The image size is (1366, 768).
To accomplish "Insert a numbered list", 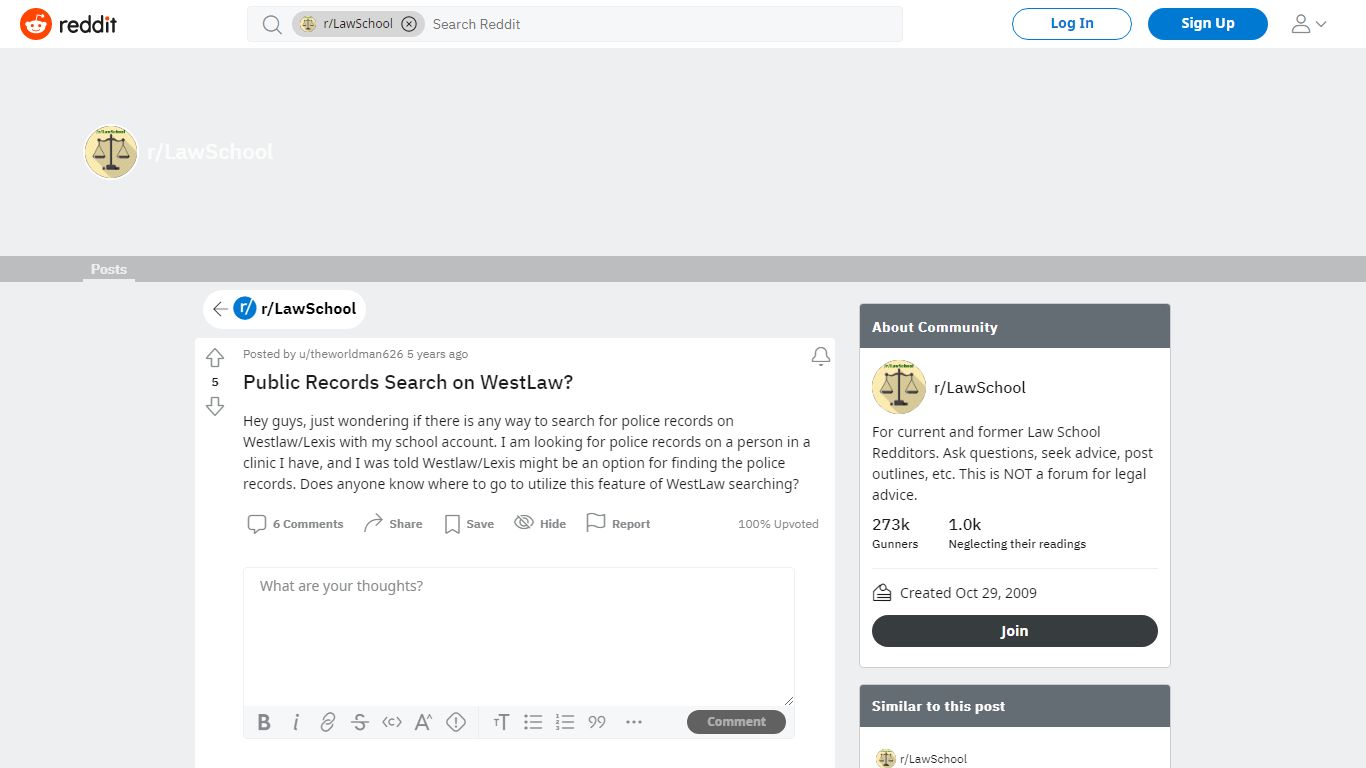I will click(565, 722).
